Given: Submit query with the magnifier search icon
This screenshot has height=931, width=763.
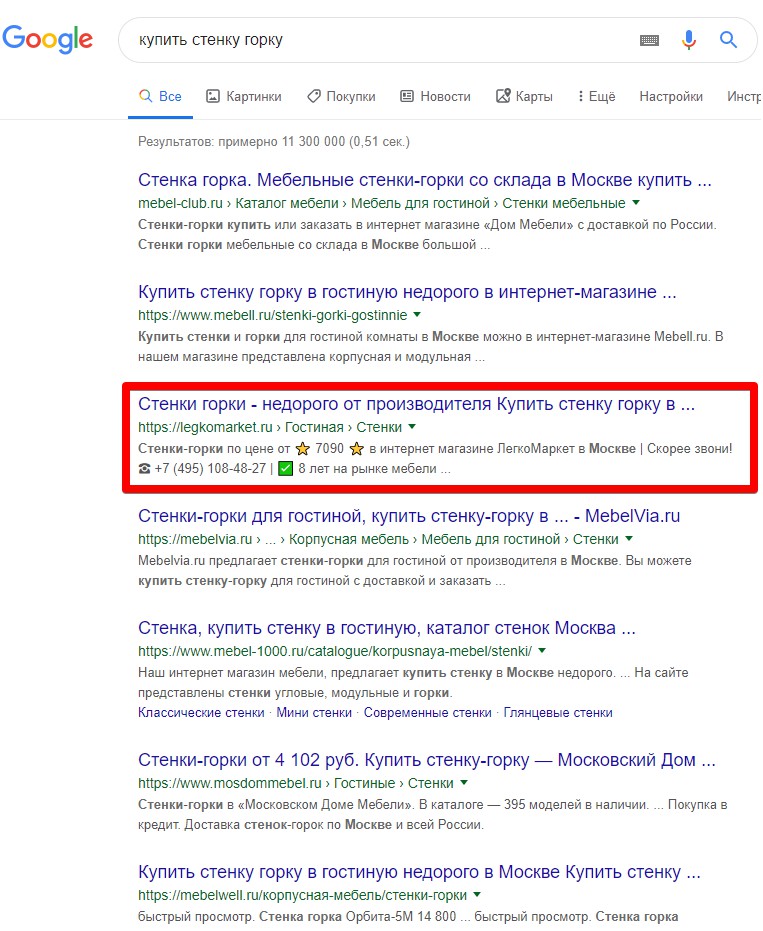Looking at the screenshot, I should (x=728, y=40).
